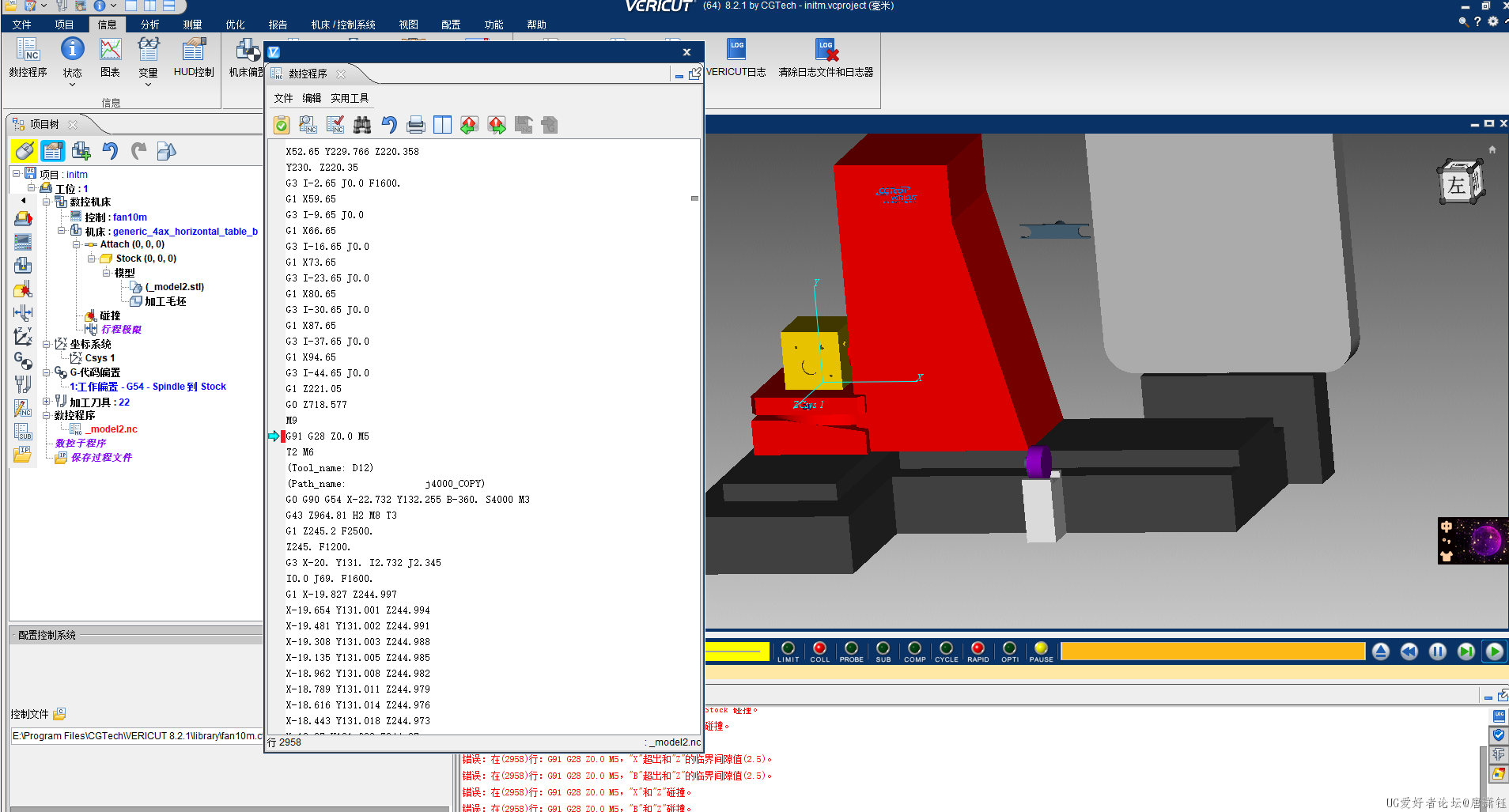The image size is (1509, 812).
Task: Click NC editor vertical scrollbar thumb
Action: pyautogui.click(x=694, y=198)
